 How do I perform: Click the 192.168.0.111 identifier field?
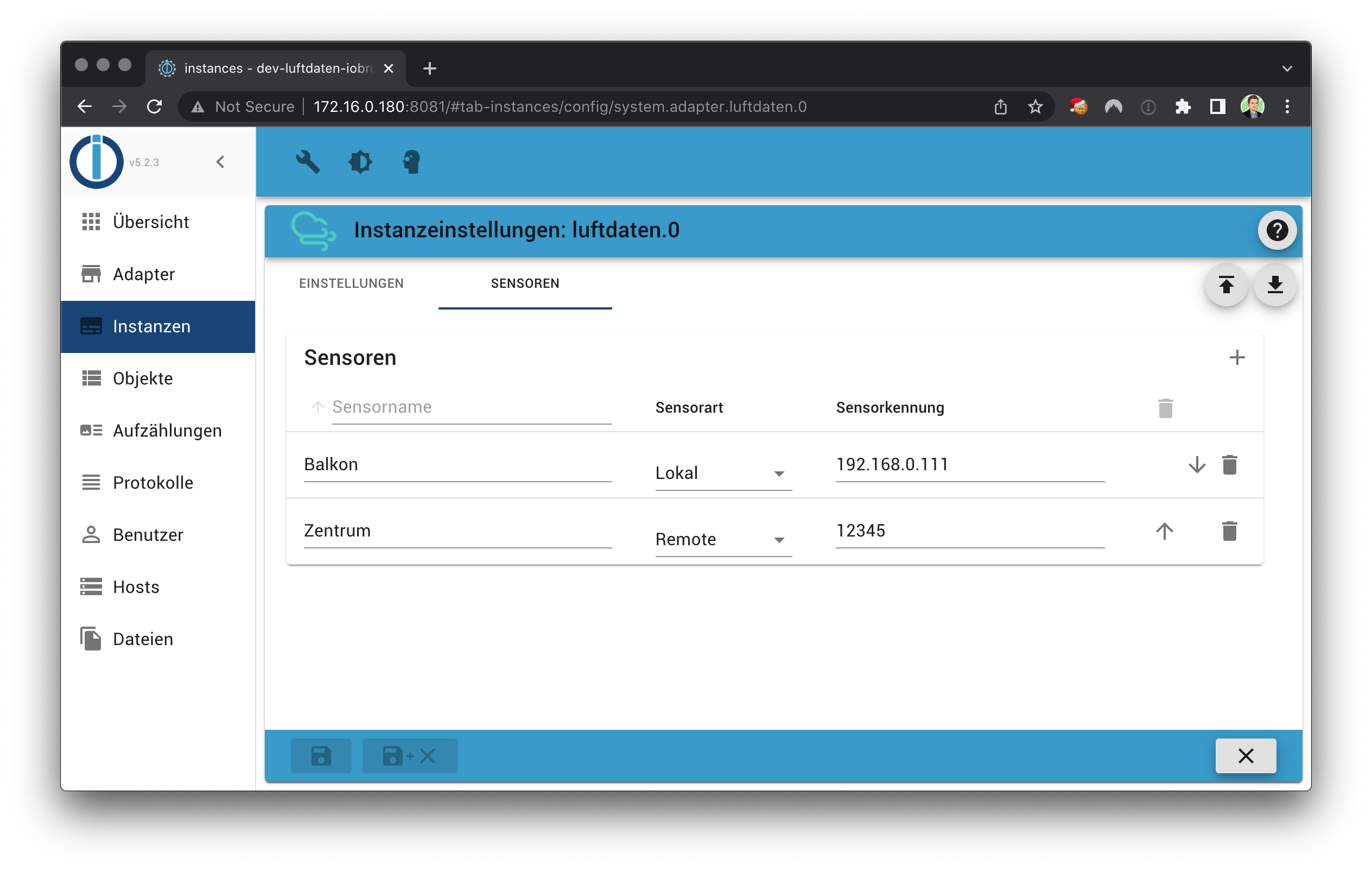click(970, 465)
